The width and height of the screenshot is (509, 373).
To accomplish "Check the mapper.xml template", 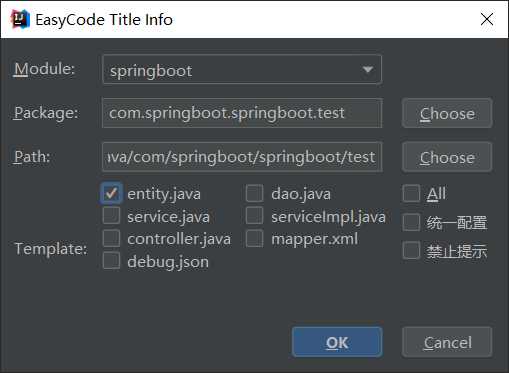I will click(x=255, y=238).
